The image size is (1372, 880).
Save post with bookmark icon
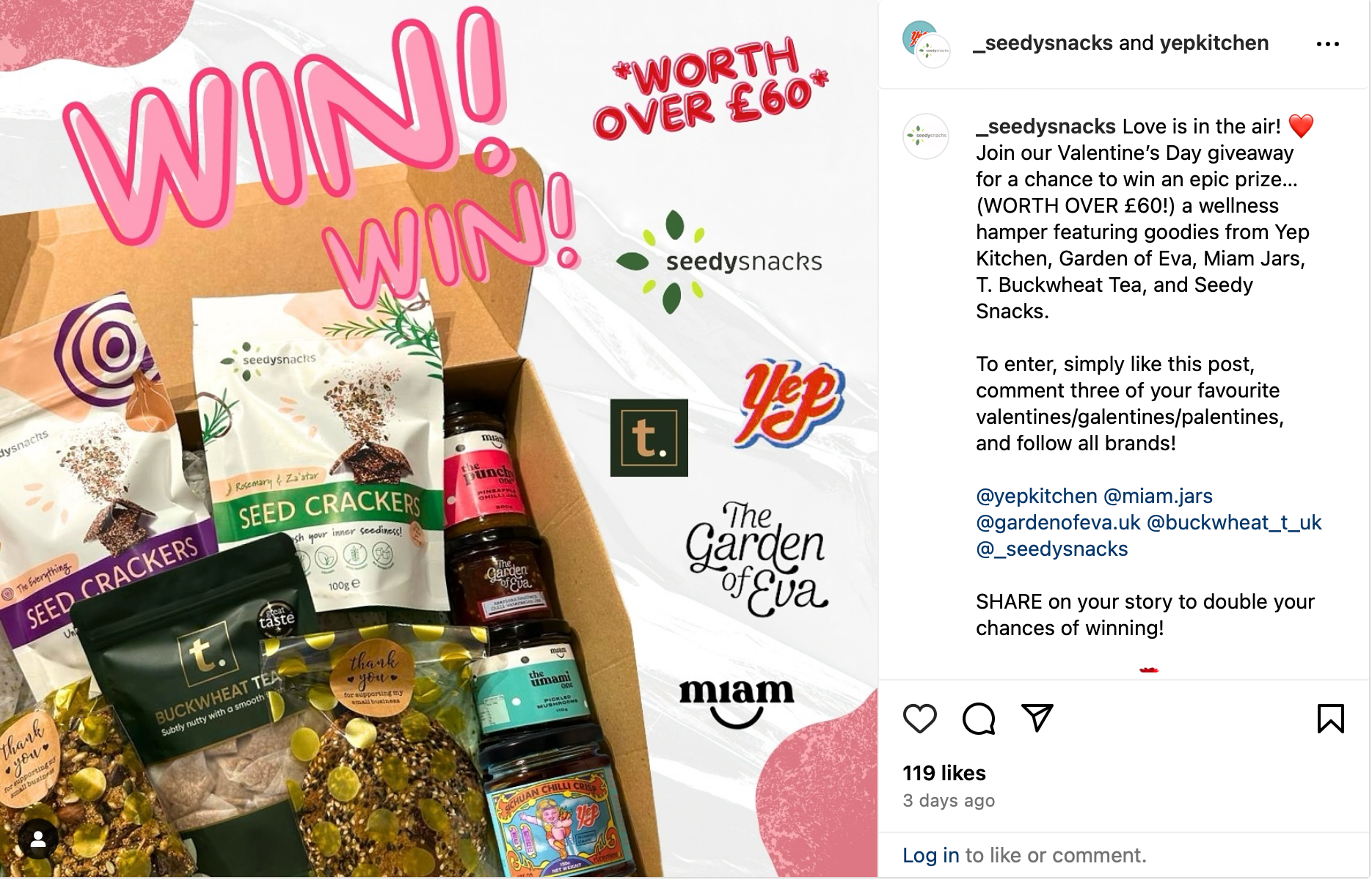1330,719
